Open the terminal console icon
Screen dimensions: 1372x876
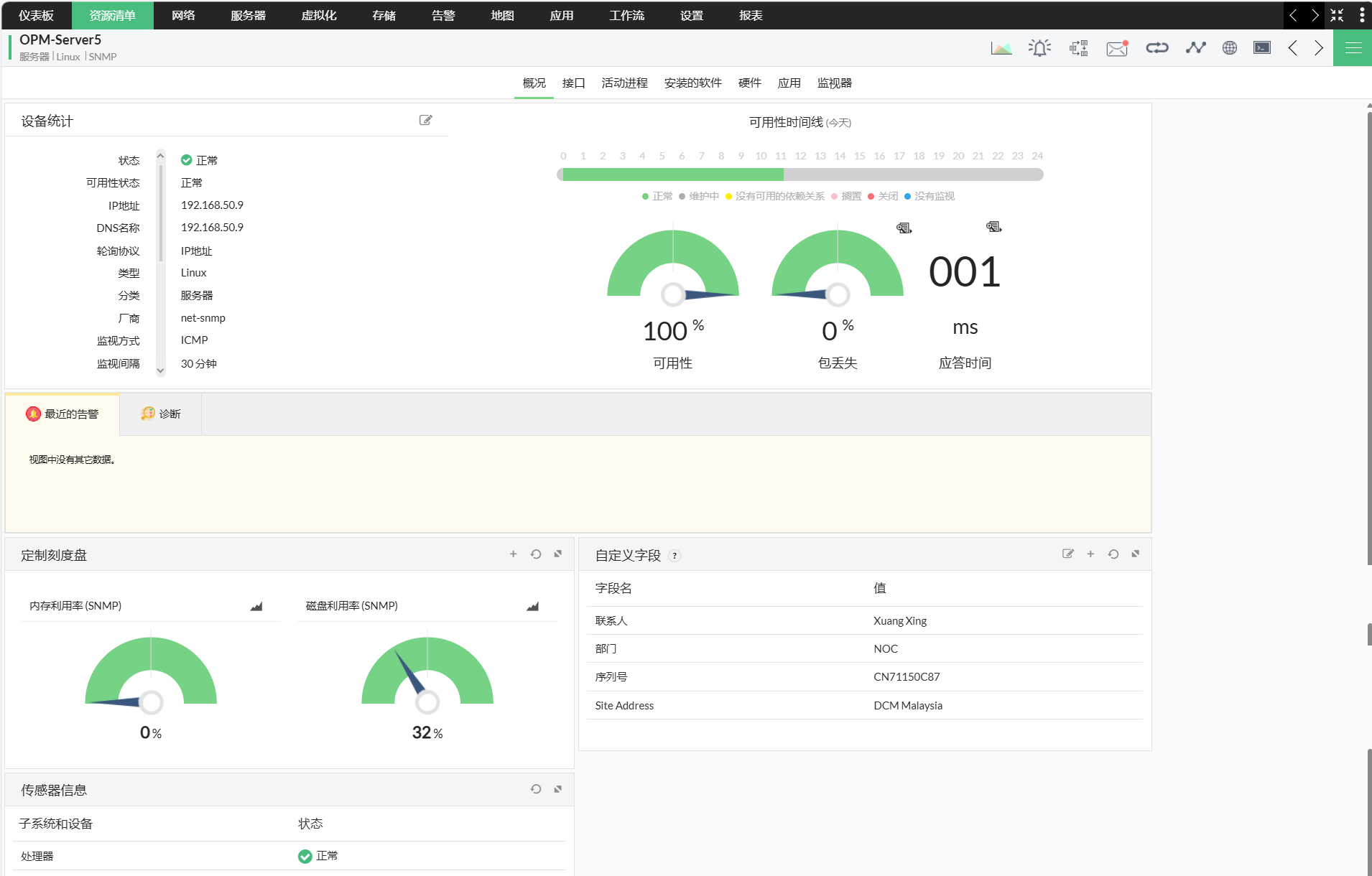(x=1261, y=48)
